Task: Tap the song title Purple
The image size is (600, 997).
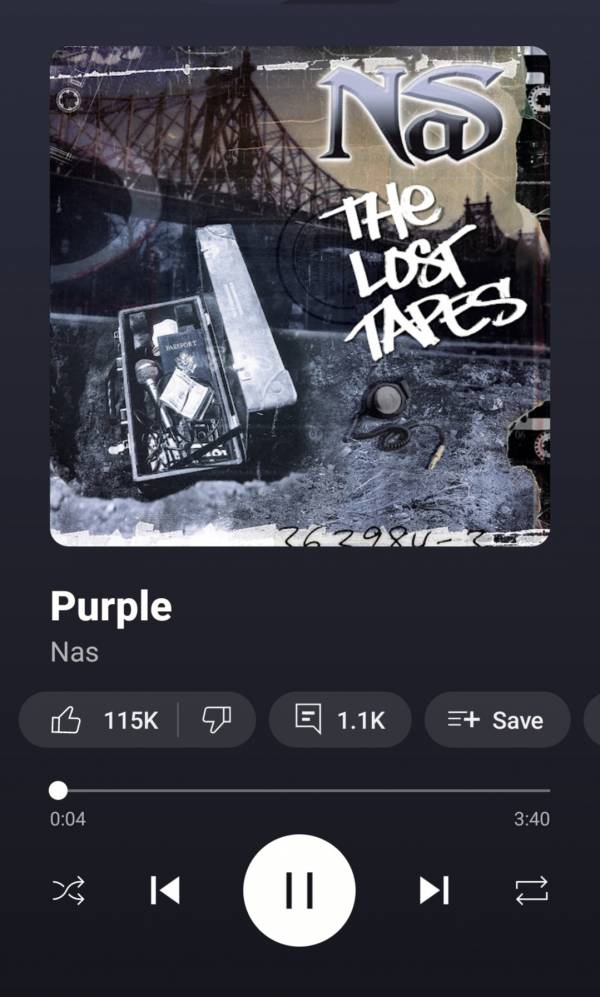Action: tap(111, 607)
